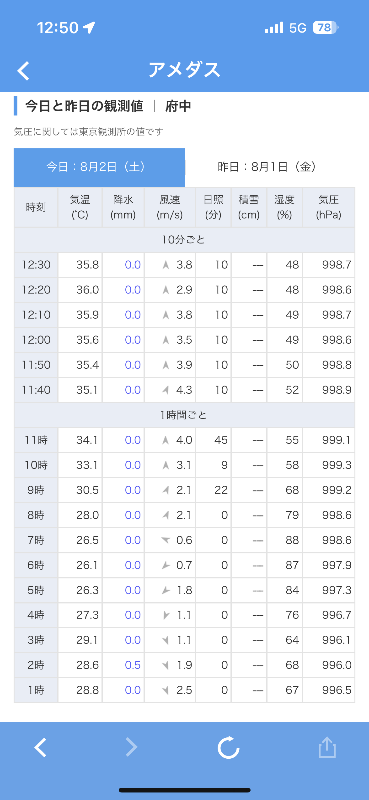
Task: Tap the share icon in bottom toolbar
Action: (x=327, y=747)
